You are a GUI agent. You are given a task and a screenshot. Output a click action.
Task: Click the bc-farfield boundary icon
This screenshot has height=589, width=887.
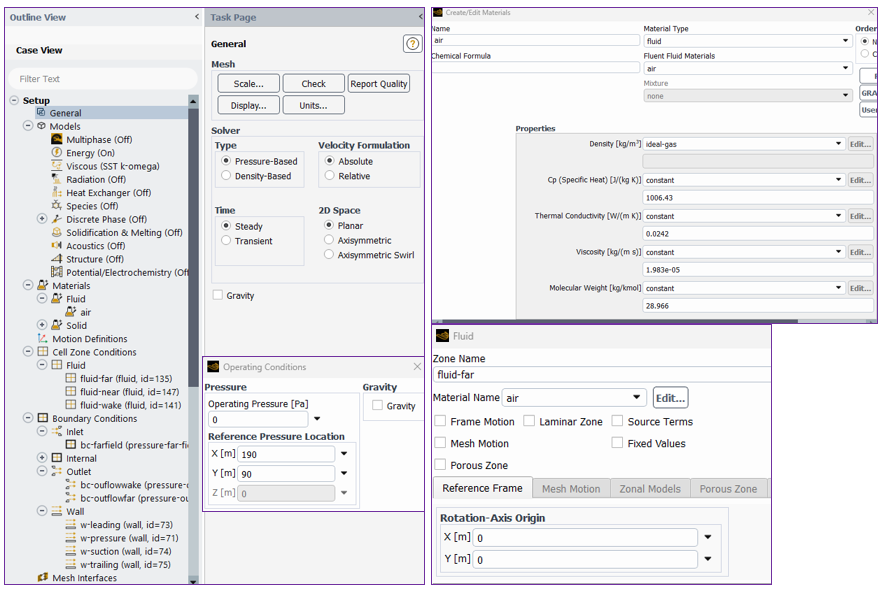[71, 444]
